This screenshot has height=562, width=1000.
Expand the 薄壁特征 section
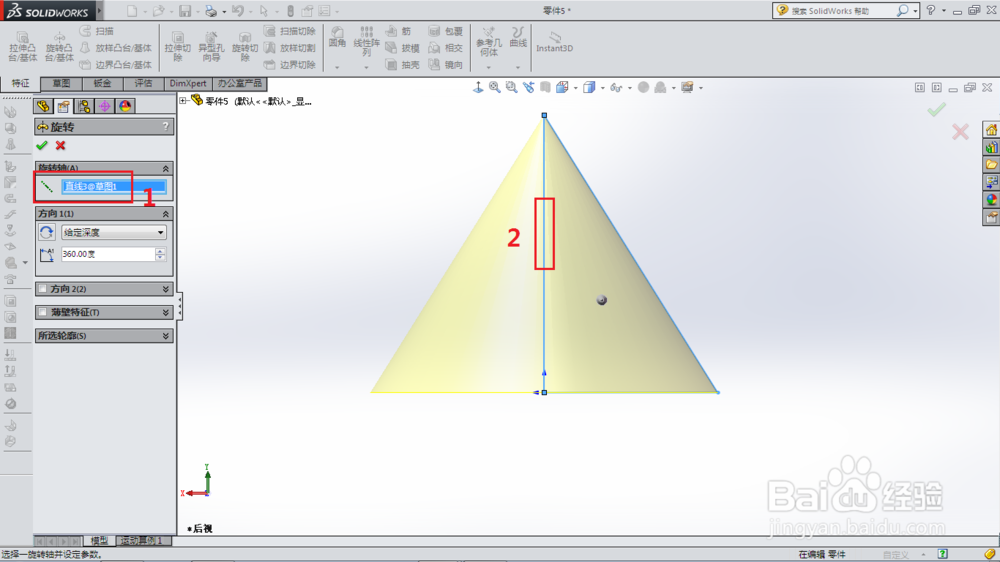(166, 312)
